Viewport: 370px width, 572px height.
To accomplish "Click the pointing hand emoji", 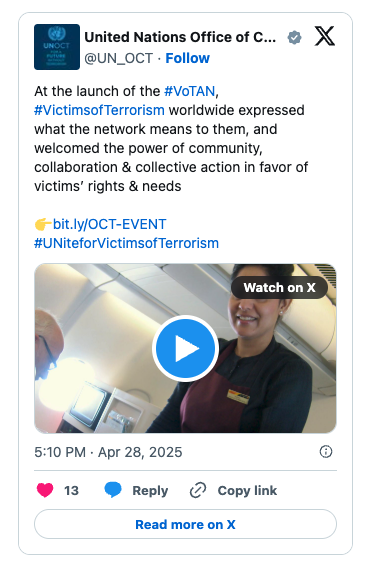I will [x=43, y=224].
